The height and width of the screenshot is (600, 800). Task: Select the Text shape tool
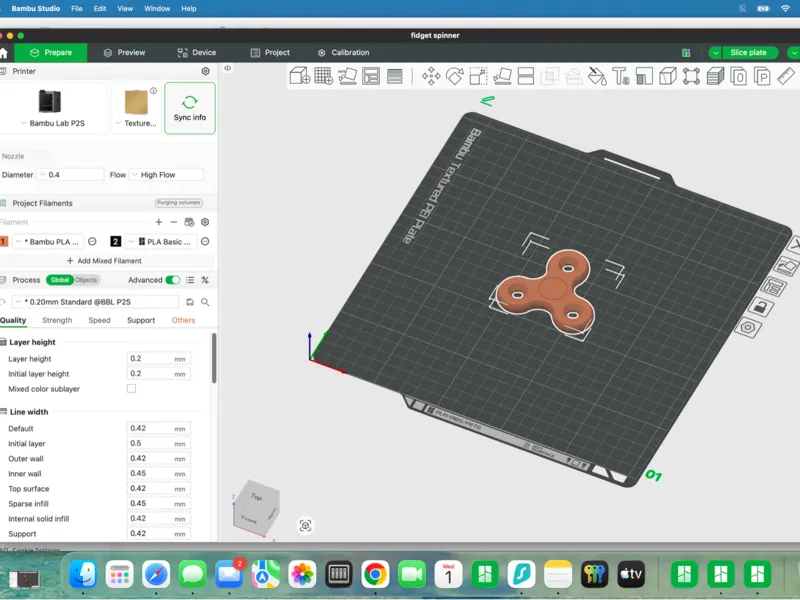pos(620,76)
